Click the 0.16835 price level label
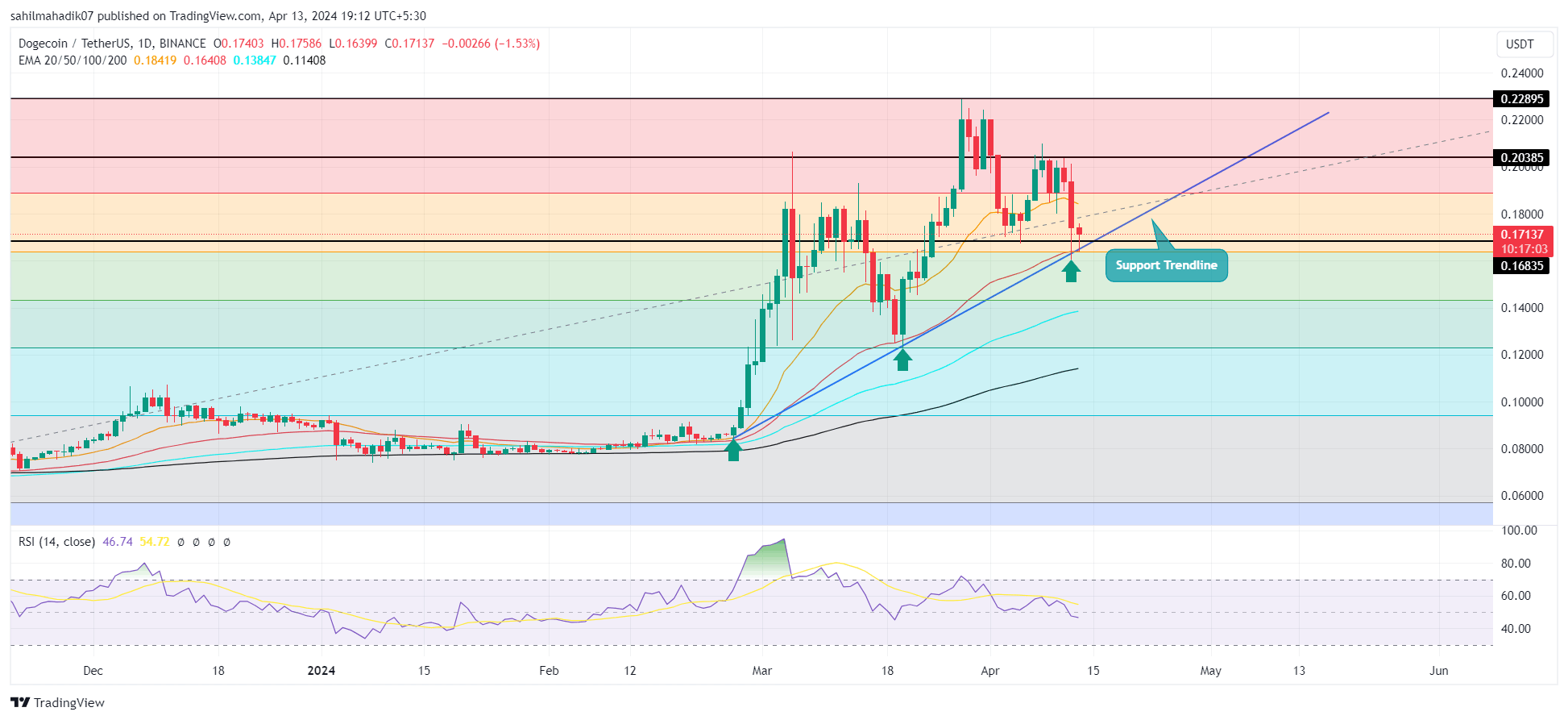 click(1521, 266)
